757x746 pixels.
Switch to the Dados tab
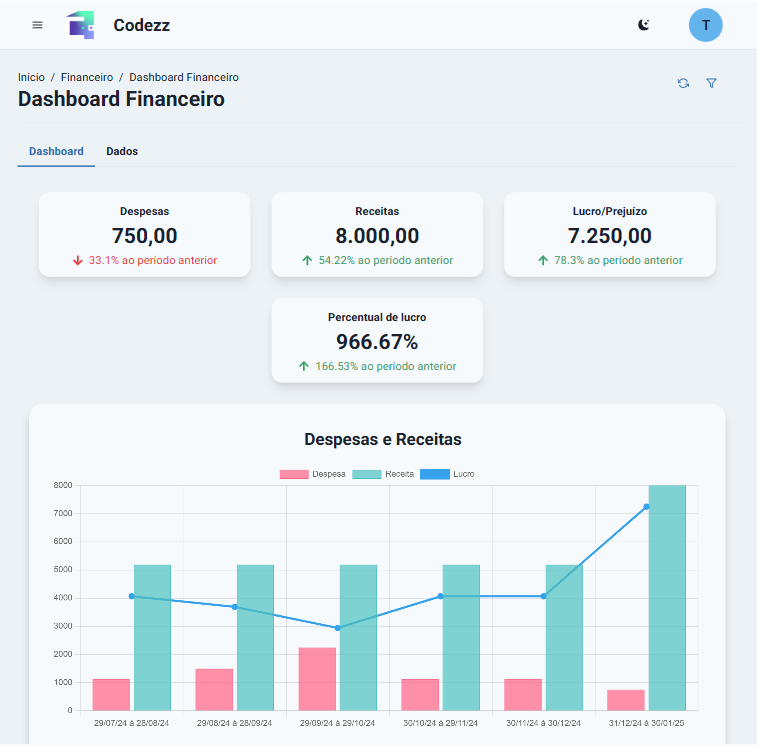pos(122,151)
